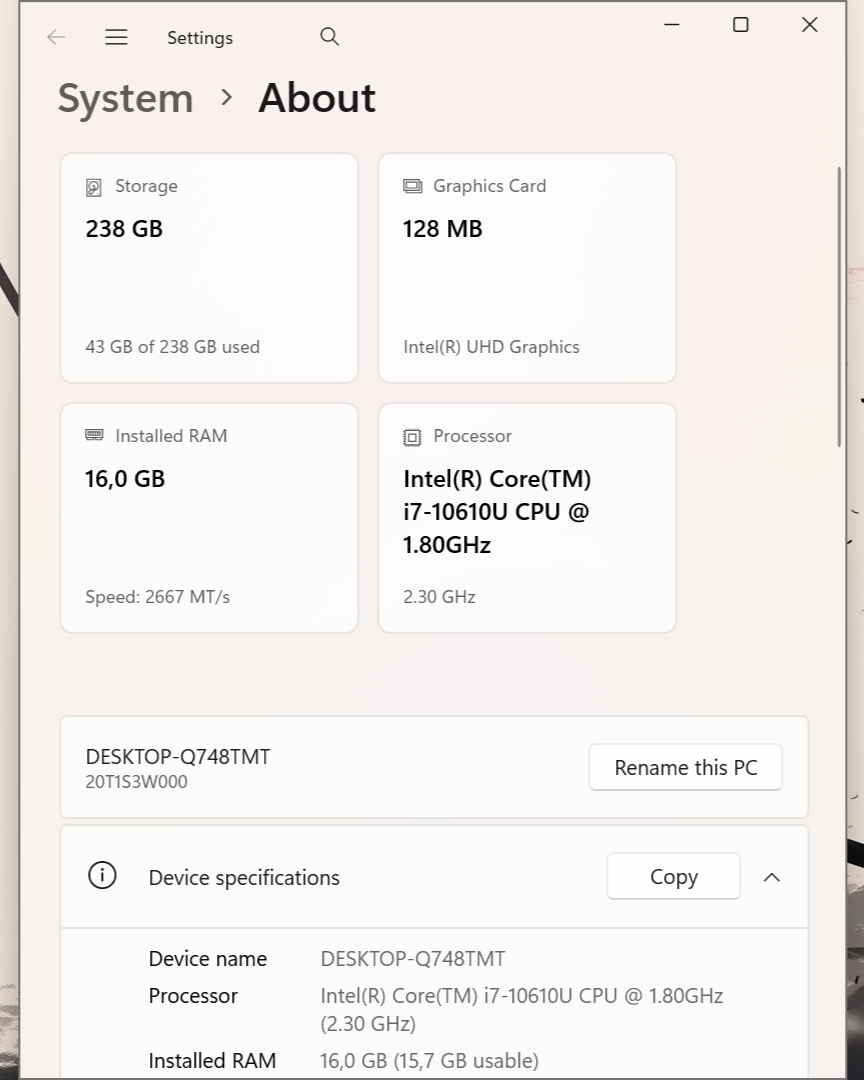
Task: Open the Storage 238 GB card
Action: click(209, 268)
